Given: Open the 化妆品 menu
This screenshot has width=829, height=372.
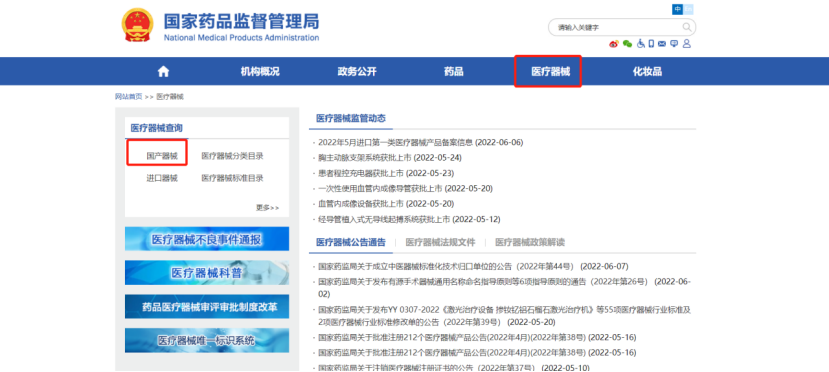Looking at the screenshot, I should 648,72.
